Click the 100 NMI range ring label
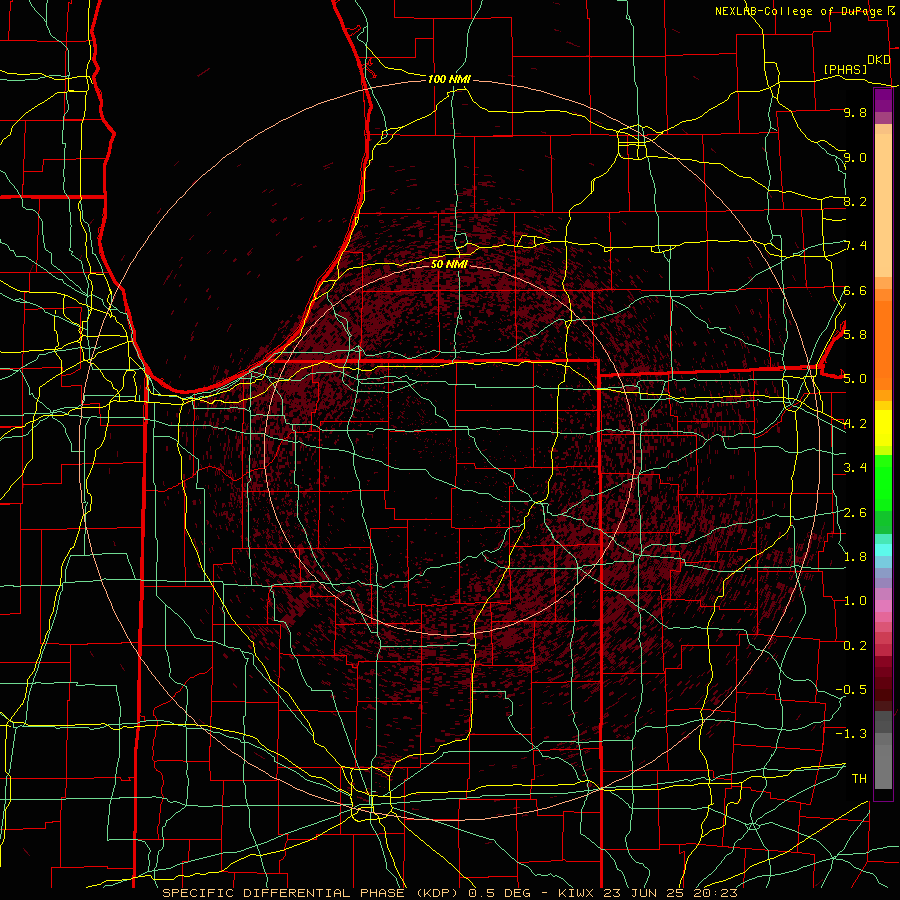This screenshot has width=900, height=900. [x=449, y=79]
